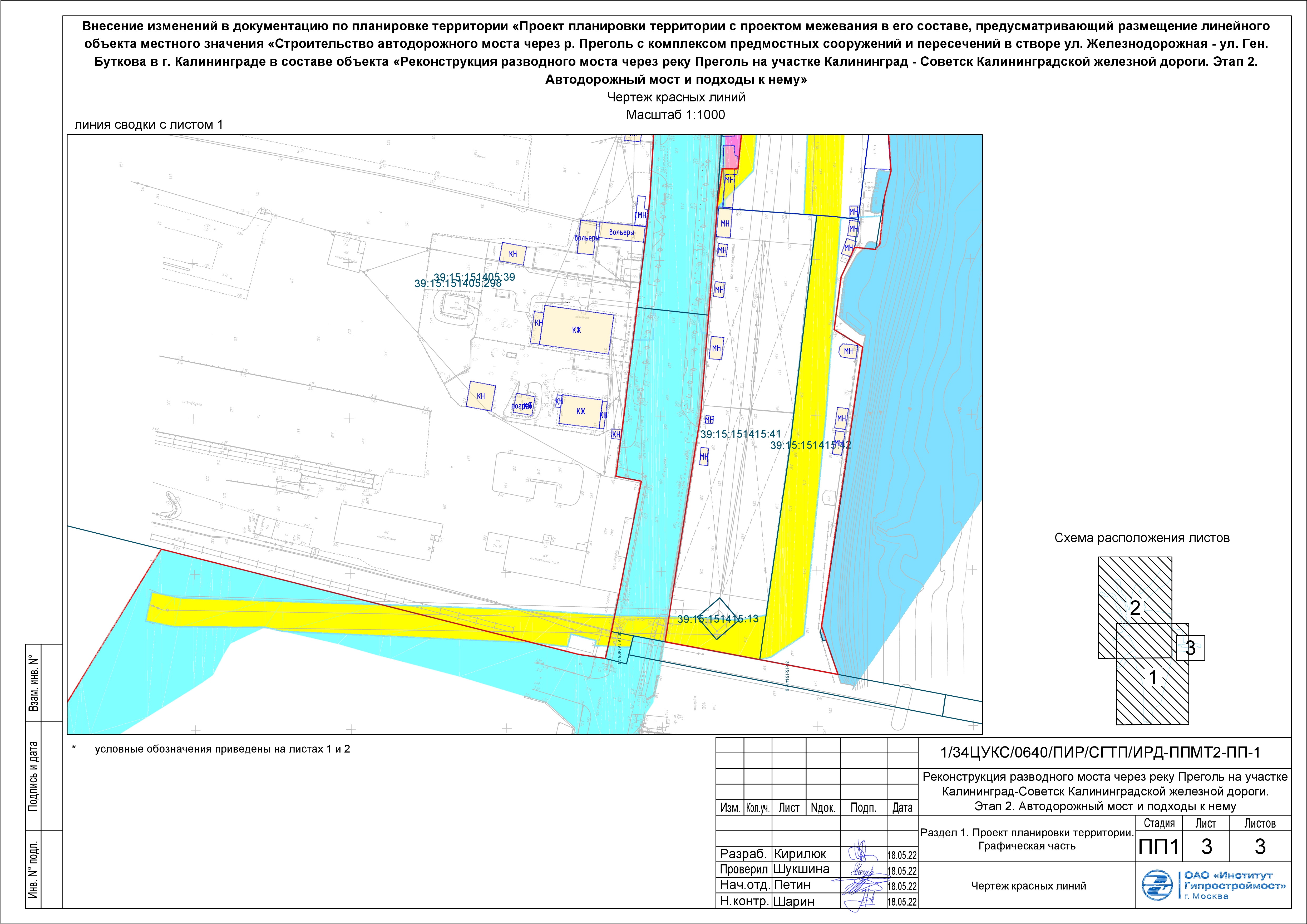This screenshot has width=1307, height=924.
Task: Select sheet 3 box in the layout scheme
Action: [1190, 647]
